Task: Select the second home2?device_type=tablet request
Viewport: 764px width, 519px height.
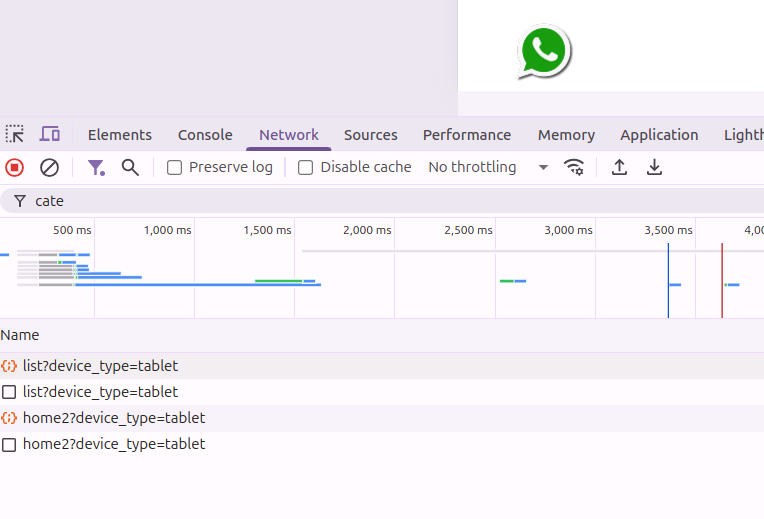Action: click(382, 444)
